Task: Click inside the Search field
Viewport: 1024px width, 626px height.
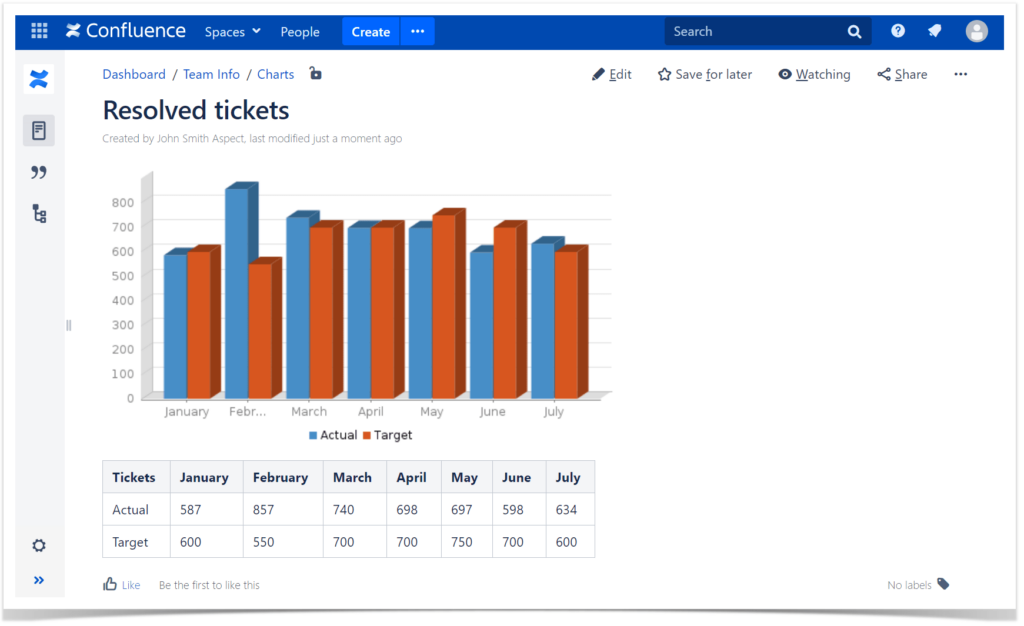Action: [x=760, y=31]
